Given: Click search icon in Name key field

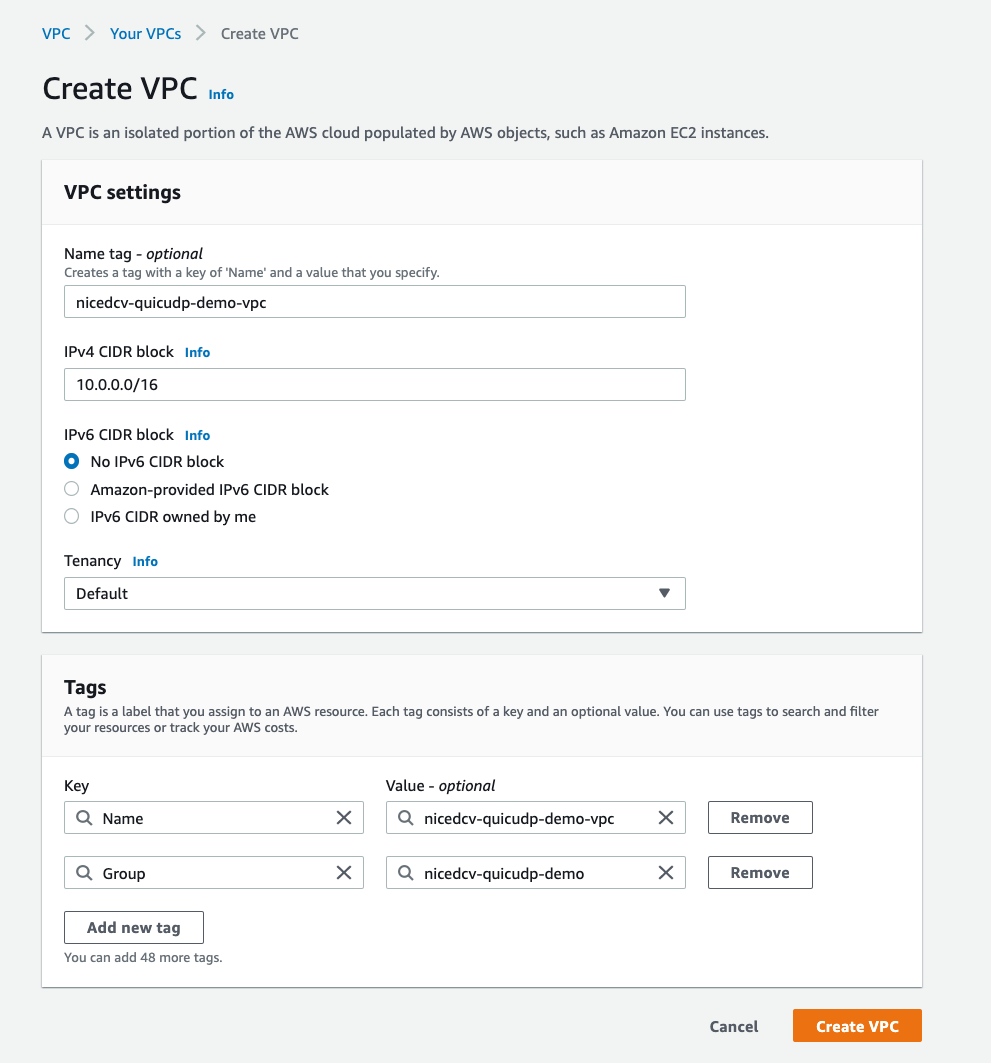Looking at the screenshot, I should click(x=84, y=818).
